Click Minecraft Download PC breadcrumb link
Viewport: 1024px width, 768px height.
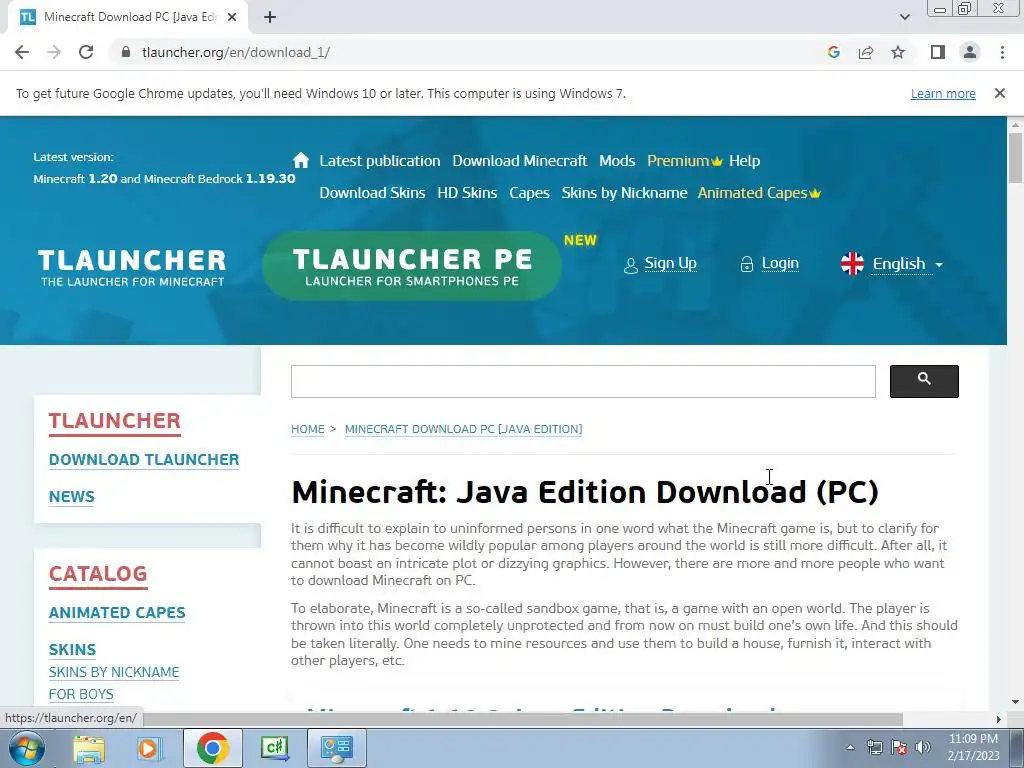click(464, 429)
